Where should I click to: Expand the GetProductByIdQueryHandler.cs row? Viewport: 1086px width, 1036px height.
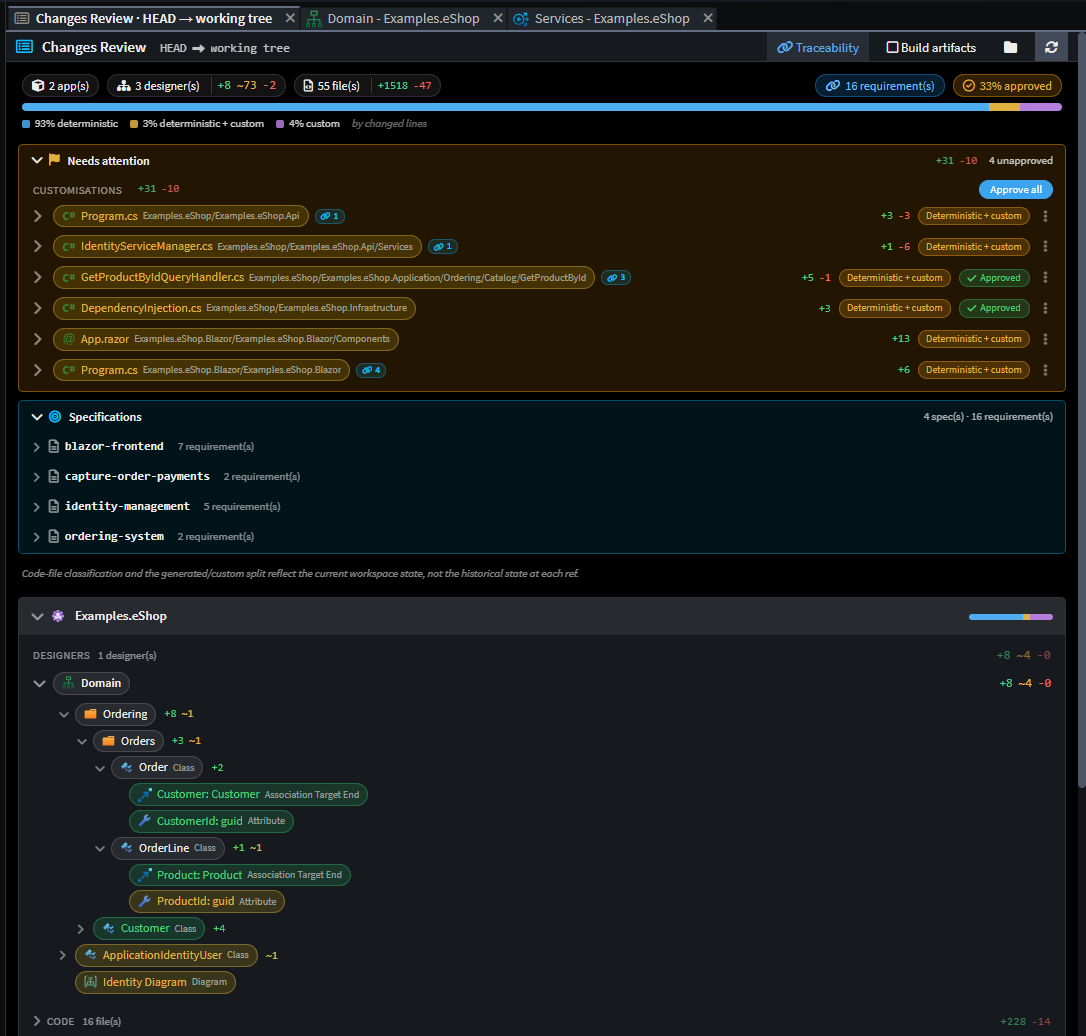(x=37, y=277)
